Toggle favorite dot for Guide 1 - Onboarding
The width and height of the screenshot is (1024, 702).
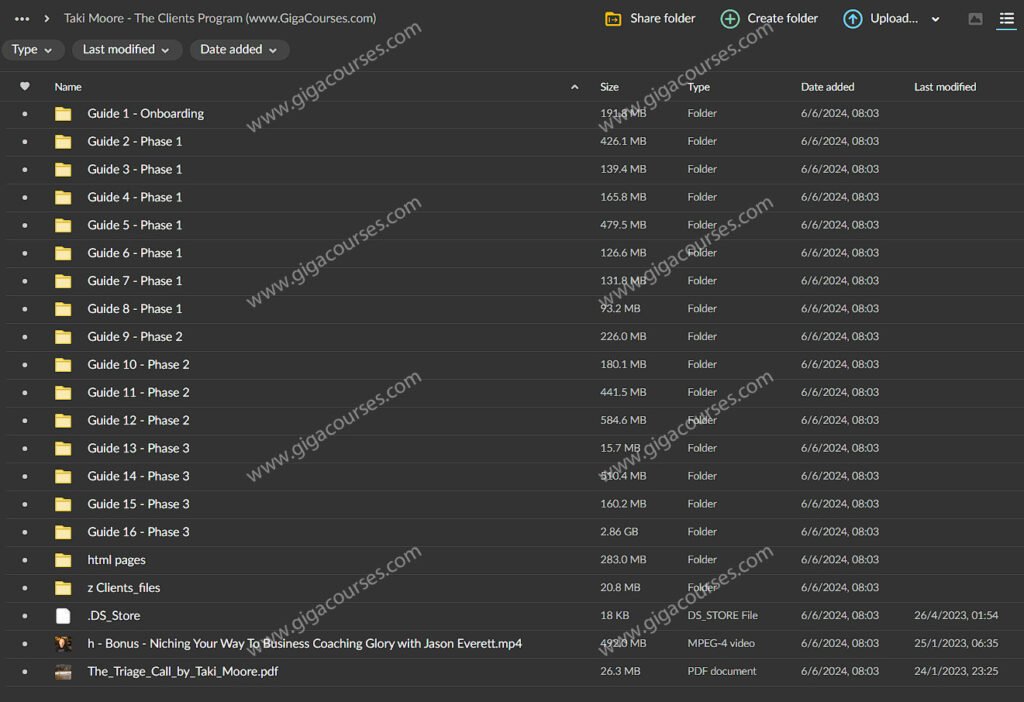(x=25, y=114)
